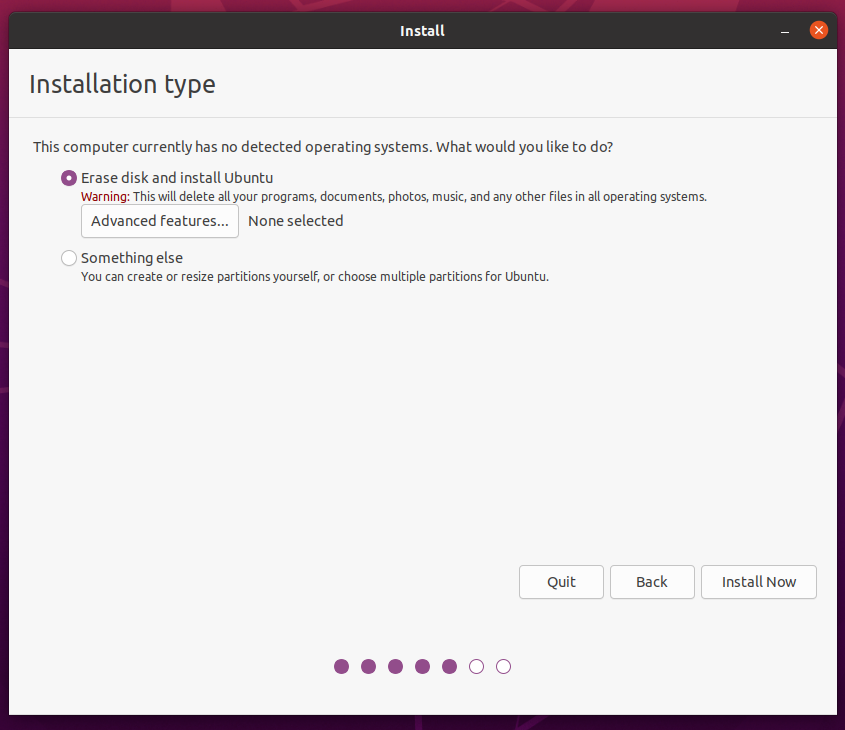Click the sixth hollow progress dot

pos(476,666)
